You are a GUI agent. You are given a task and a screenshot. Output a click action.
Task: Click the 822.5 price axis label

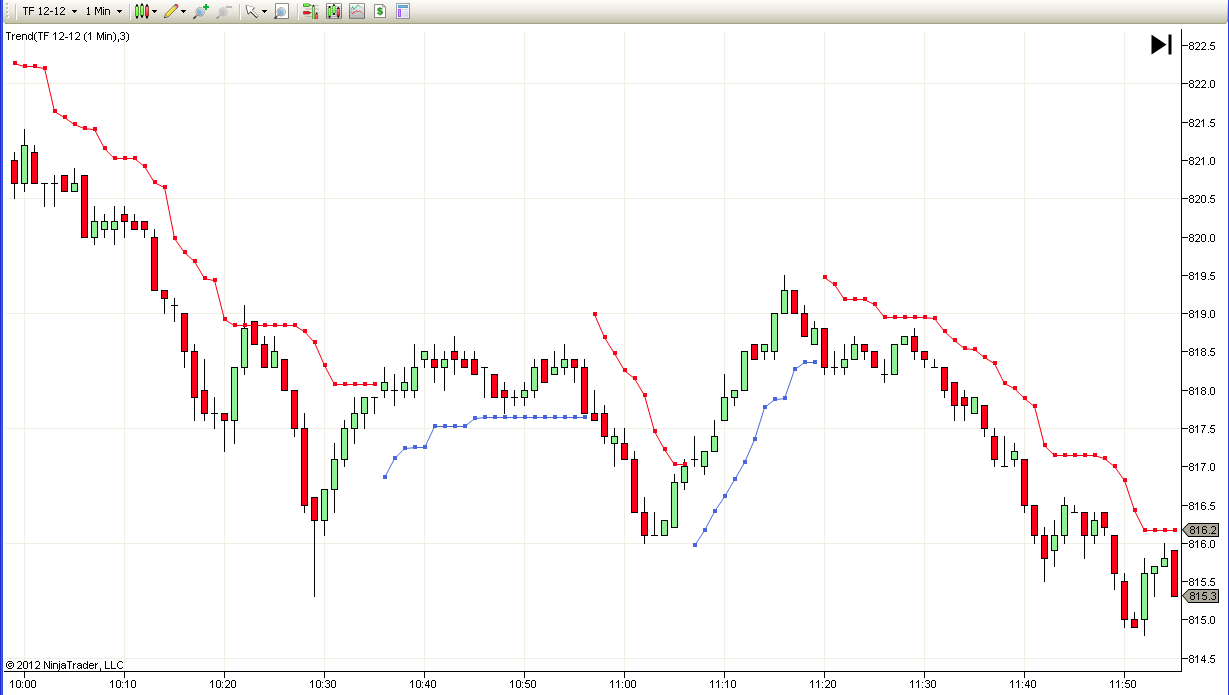point(1200,46)
